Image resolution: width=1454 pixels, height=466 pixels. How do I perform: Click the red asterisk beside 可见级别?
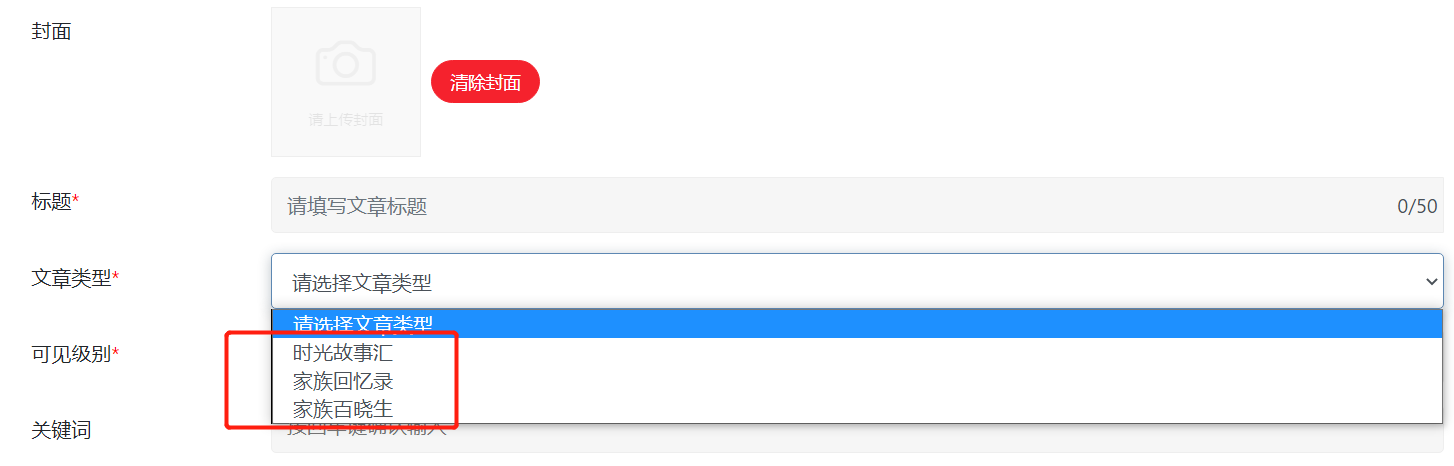116,352
